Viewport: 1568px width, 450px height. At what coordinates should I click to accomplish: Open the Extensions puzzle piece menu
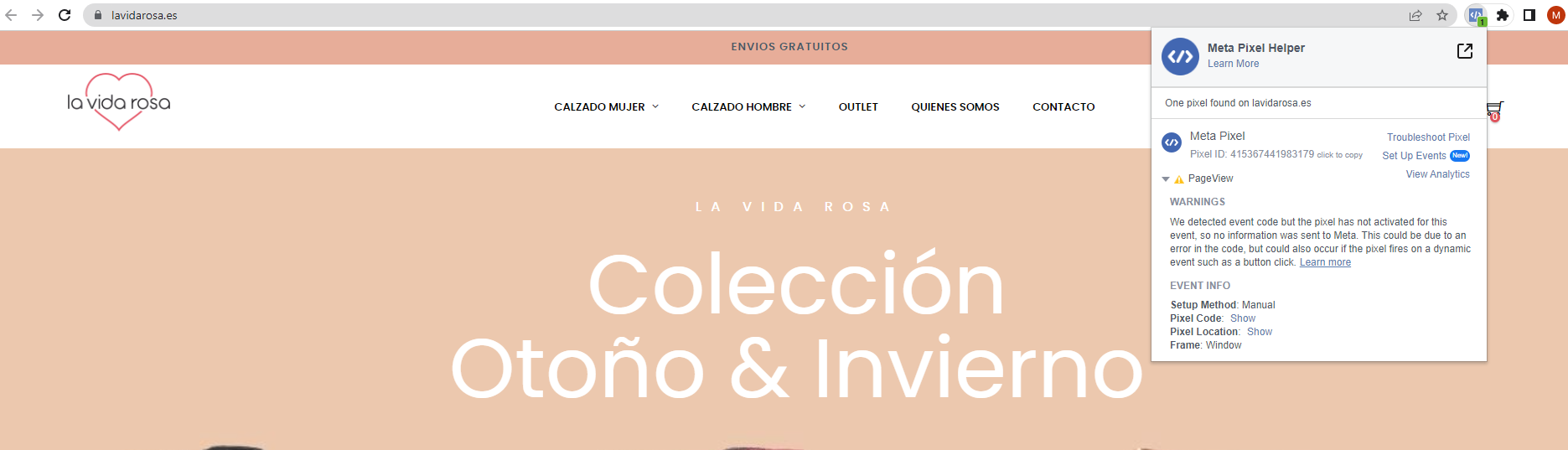pos(1503,15)
